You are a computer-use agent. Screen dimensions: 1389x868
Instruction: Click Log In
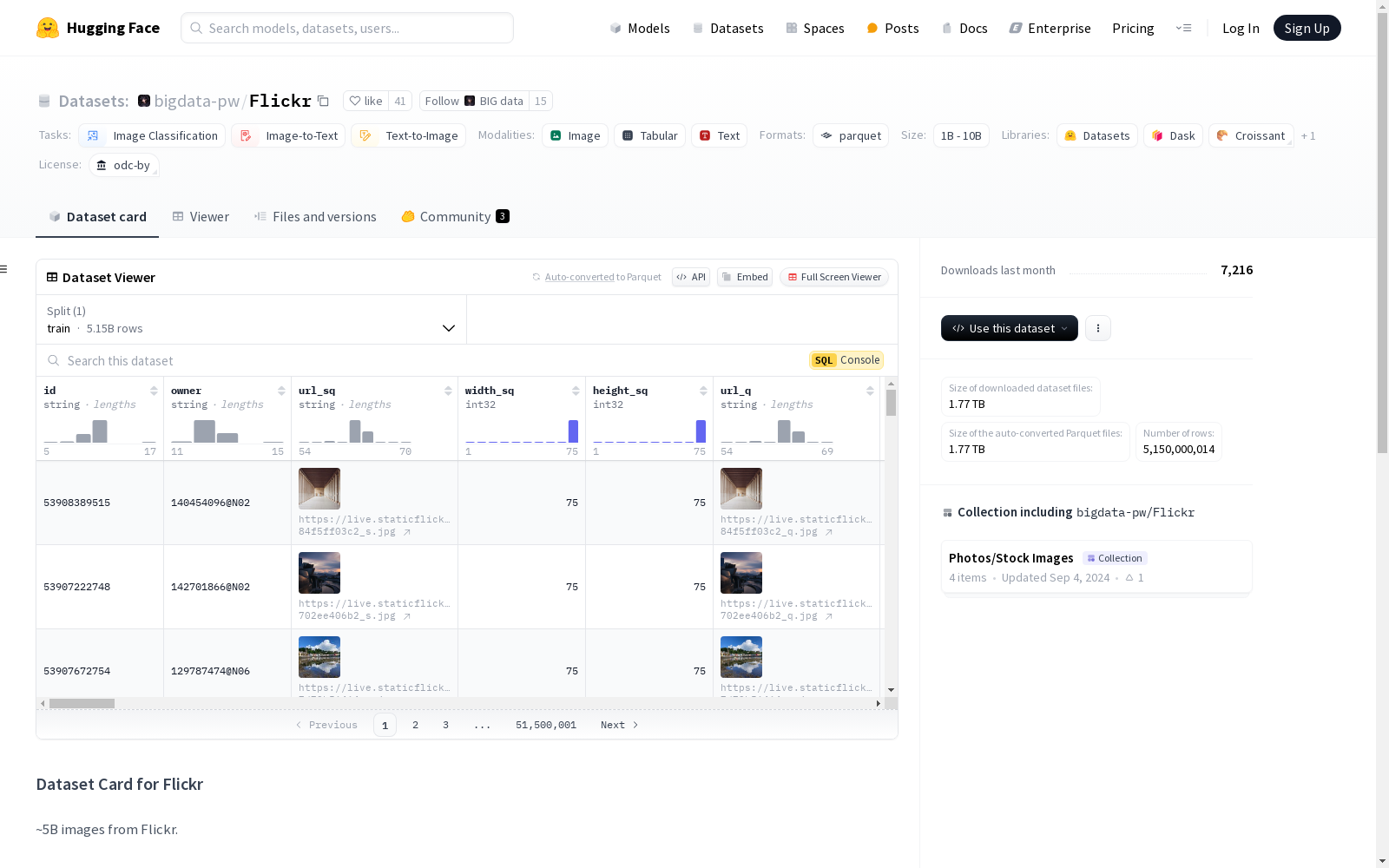pyautogui.click(x=1241, y=28)
